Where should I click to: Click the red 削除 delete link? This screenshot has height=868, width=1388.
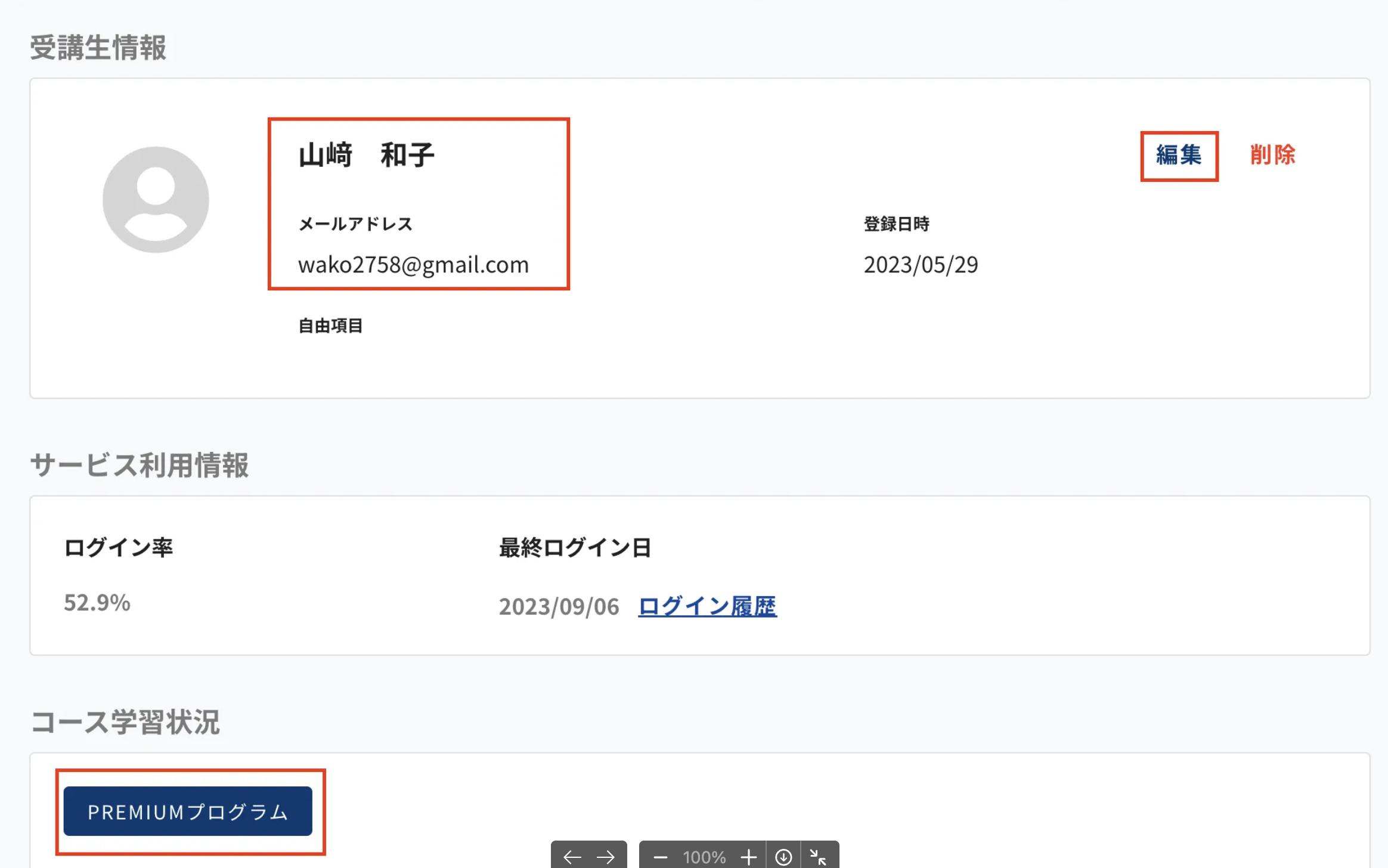point(1272,155)
